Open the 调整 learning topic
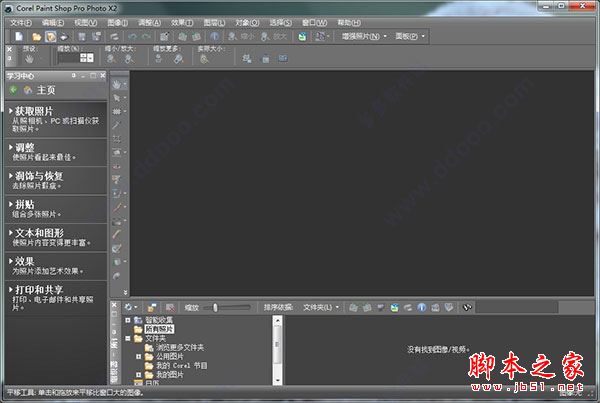This screenshot has height=403, width=600. pos(56,152)
